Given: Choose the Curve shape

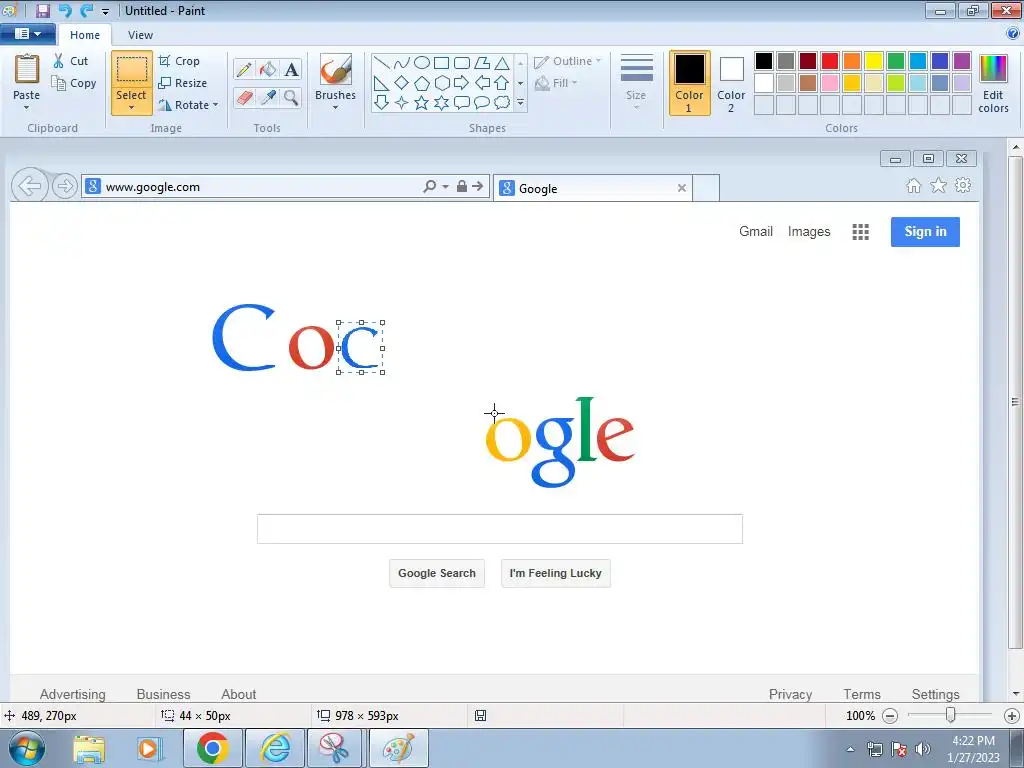Looking at the screenshot, I should (402, 63).
